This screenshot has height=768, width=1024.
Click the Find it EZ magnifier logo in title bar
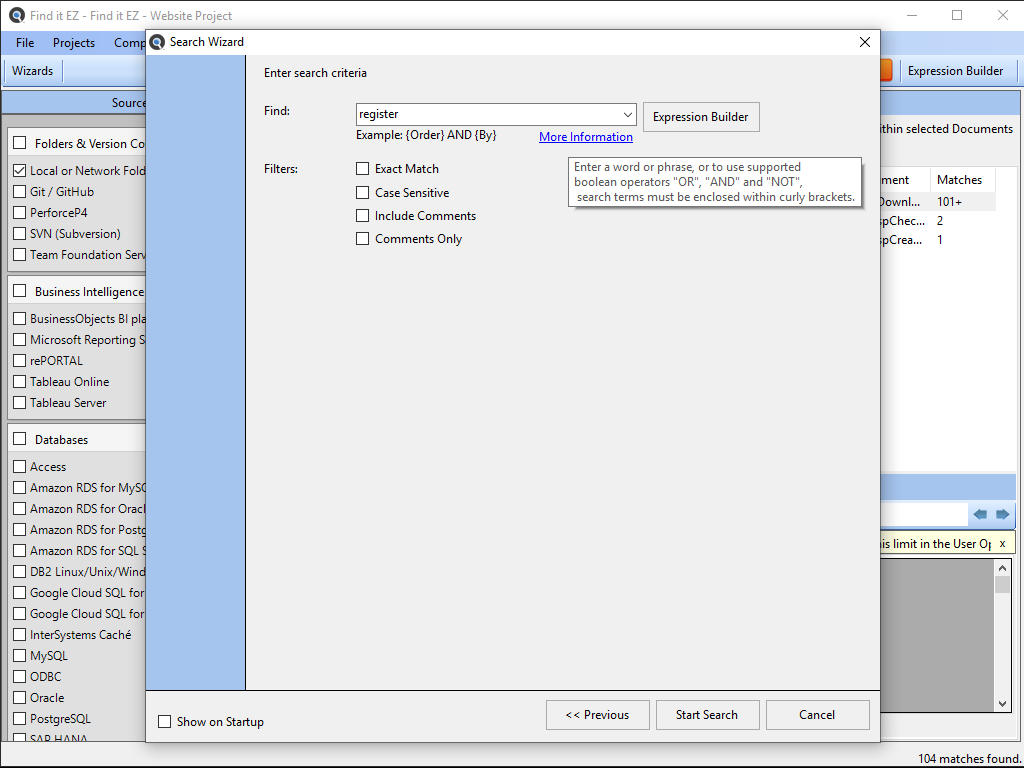coord(16,16)
